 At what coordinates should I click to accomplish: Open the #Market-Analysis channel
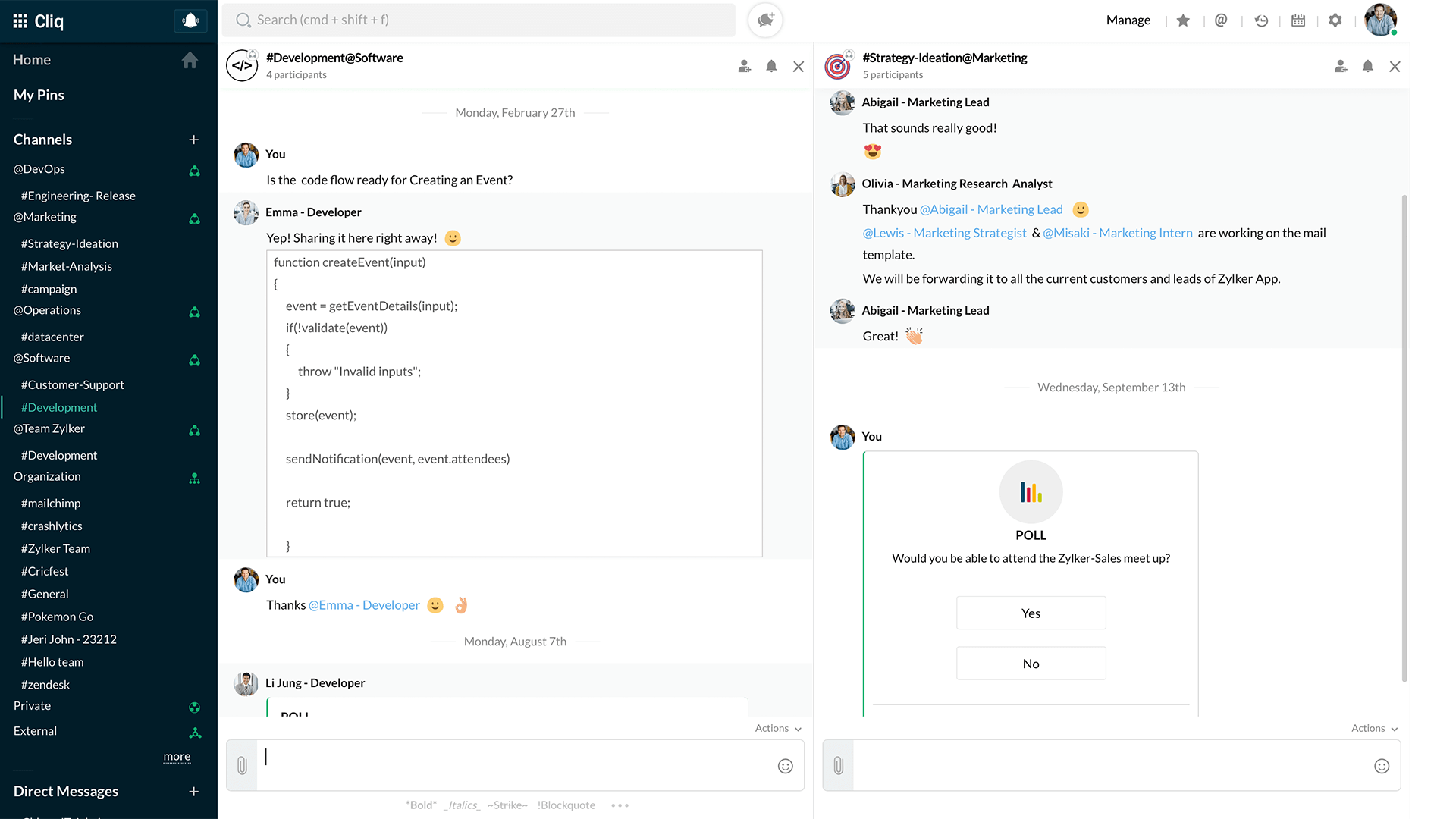tap(67, 266)
